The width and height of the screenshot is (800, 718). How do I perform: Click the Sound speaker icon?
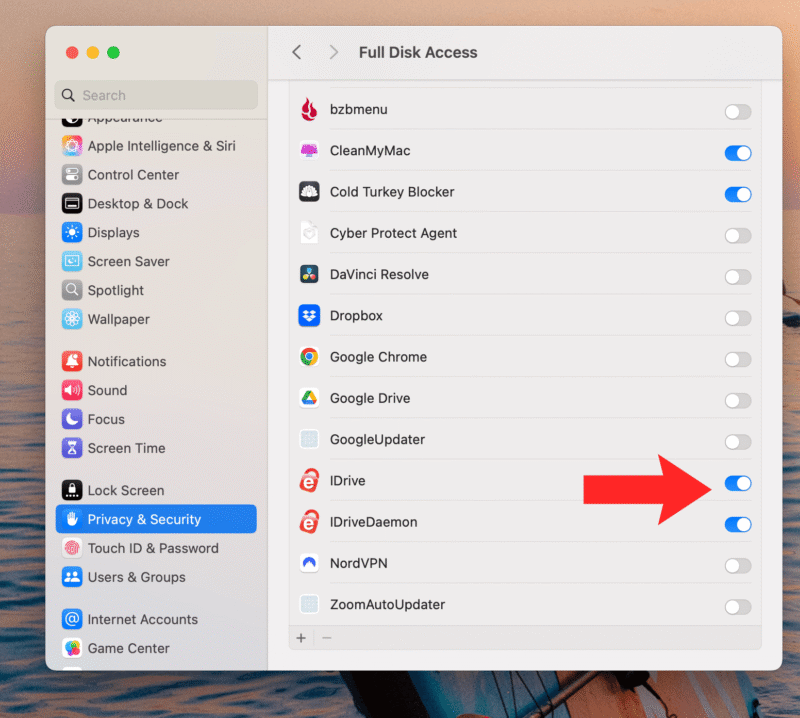72,390
